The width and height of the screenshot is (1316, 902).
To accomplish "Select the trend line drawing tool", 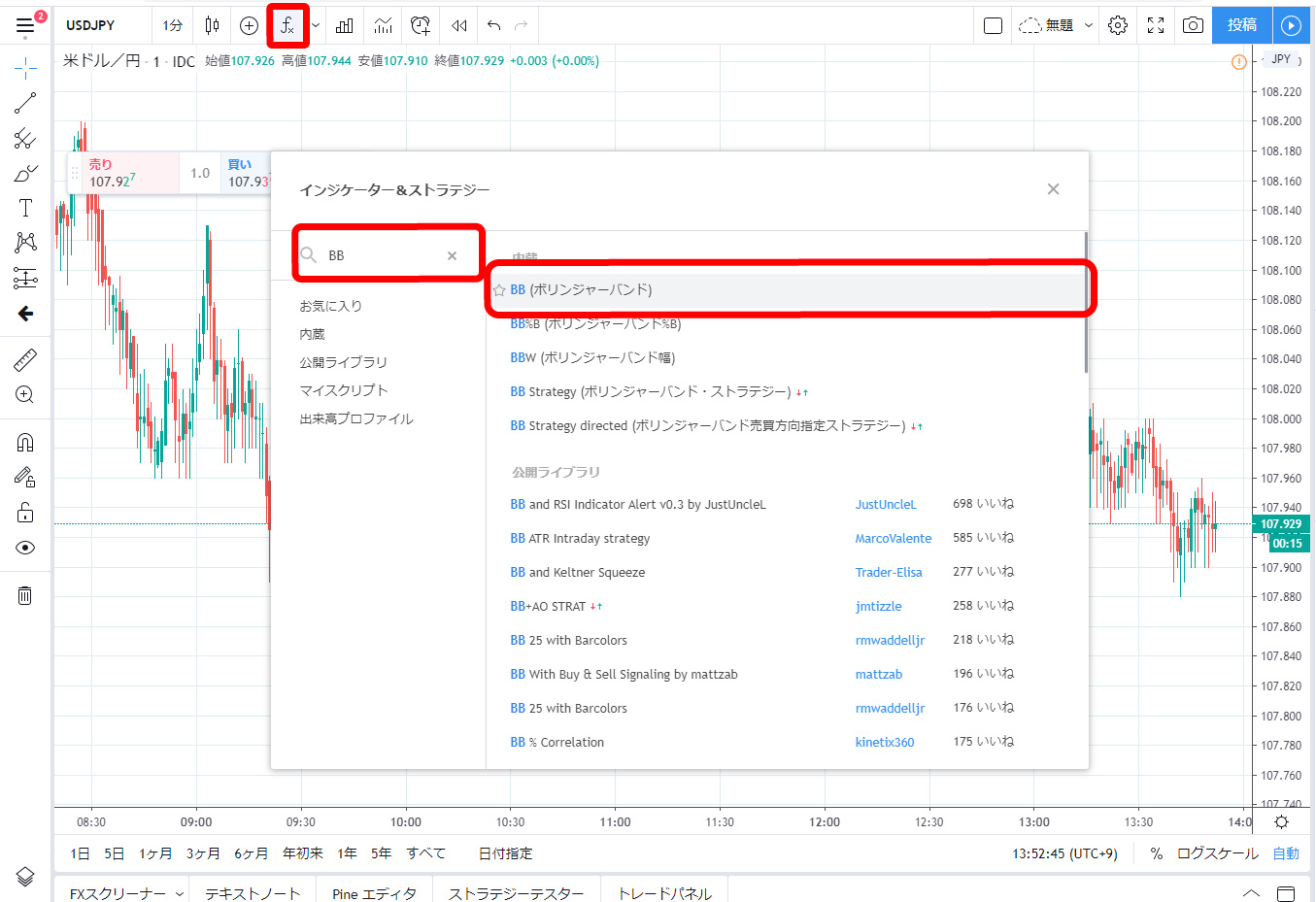I will click(x=25, y=102).
